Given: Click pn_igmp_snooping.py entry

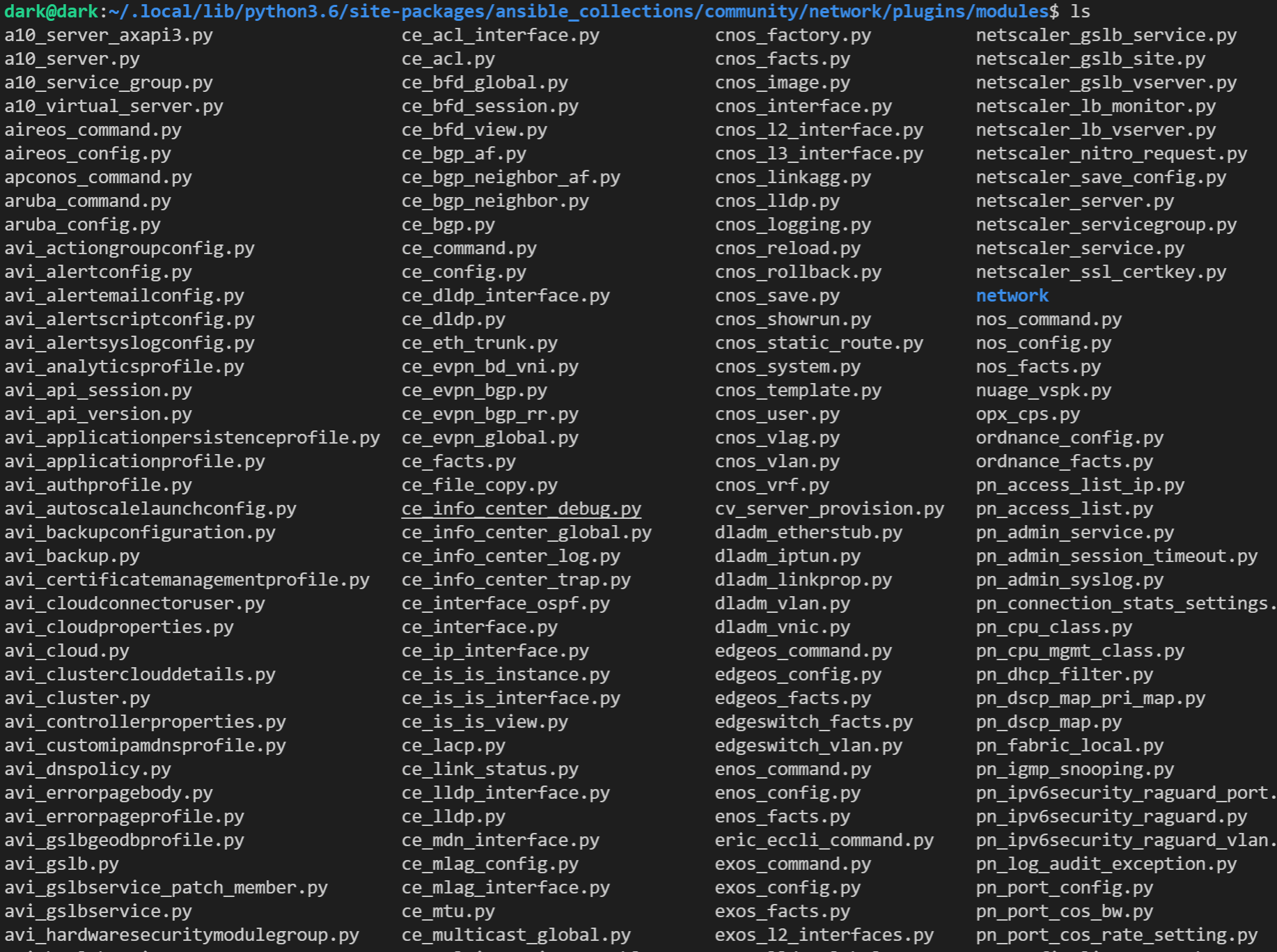Looking at the screenshot, I should point(1075,769).
